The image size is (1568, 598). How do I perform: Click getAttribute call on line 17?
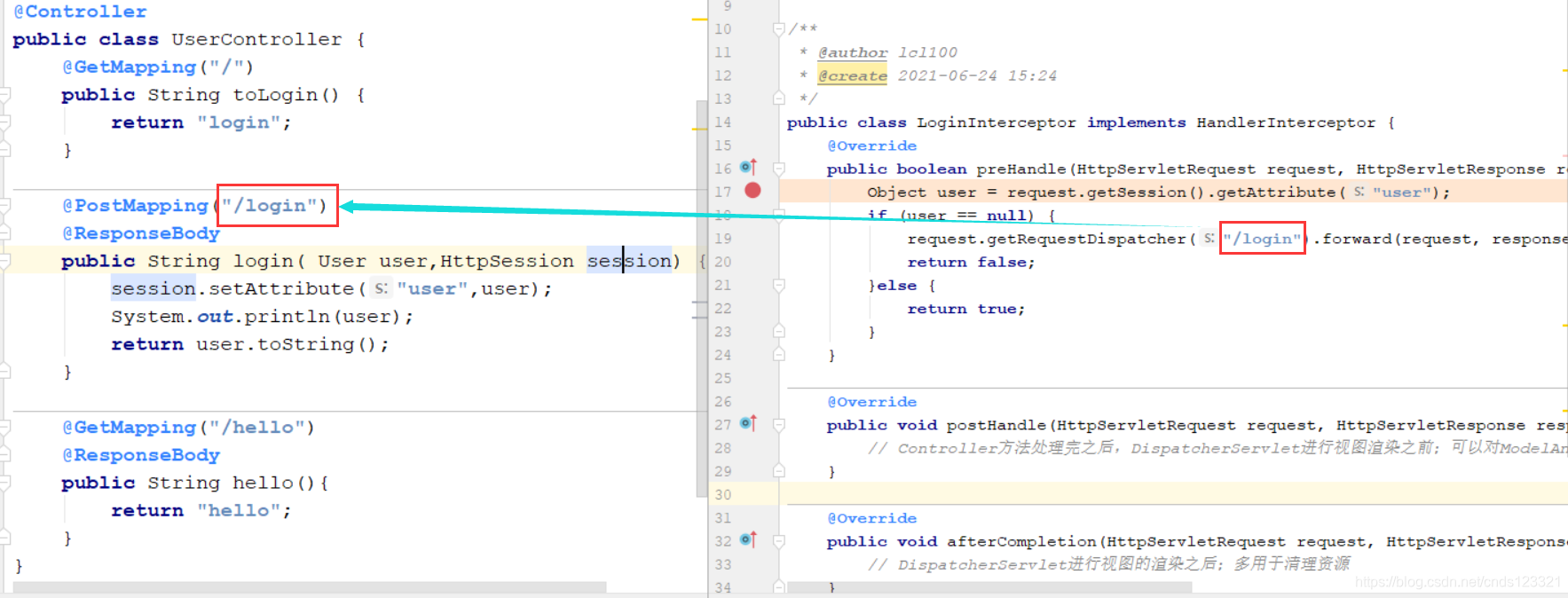pos(1275,192)
